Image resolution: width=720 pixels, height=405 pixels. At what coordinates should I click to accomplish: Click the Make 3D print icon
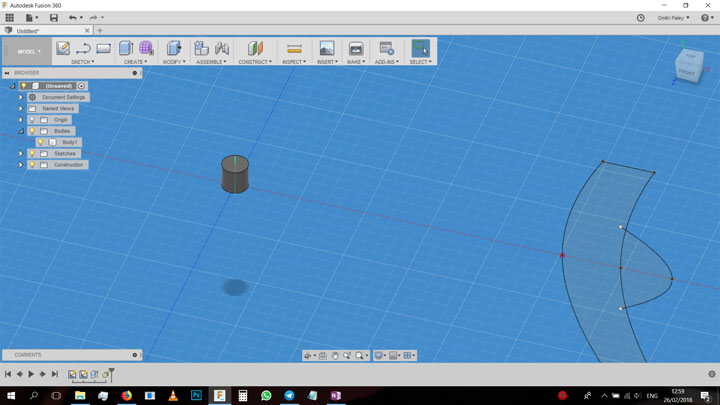click(x=356, y=48)
